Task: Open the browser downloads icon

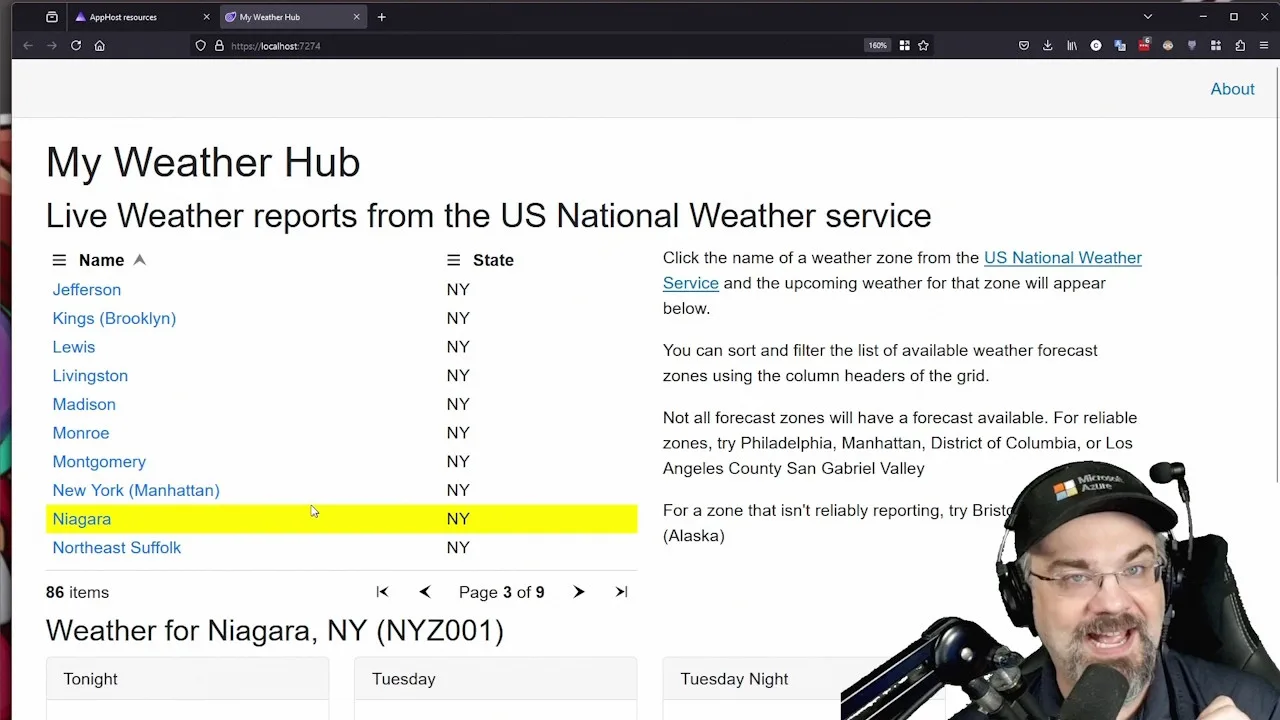Action: pyautogui.click(x=1047, y=45)
